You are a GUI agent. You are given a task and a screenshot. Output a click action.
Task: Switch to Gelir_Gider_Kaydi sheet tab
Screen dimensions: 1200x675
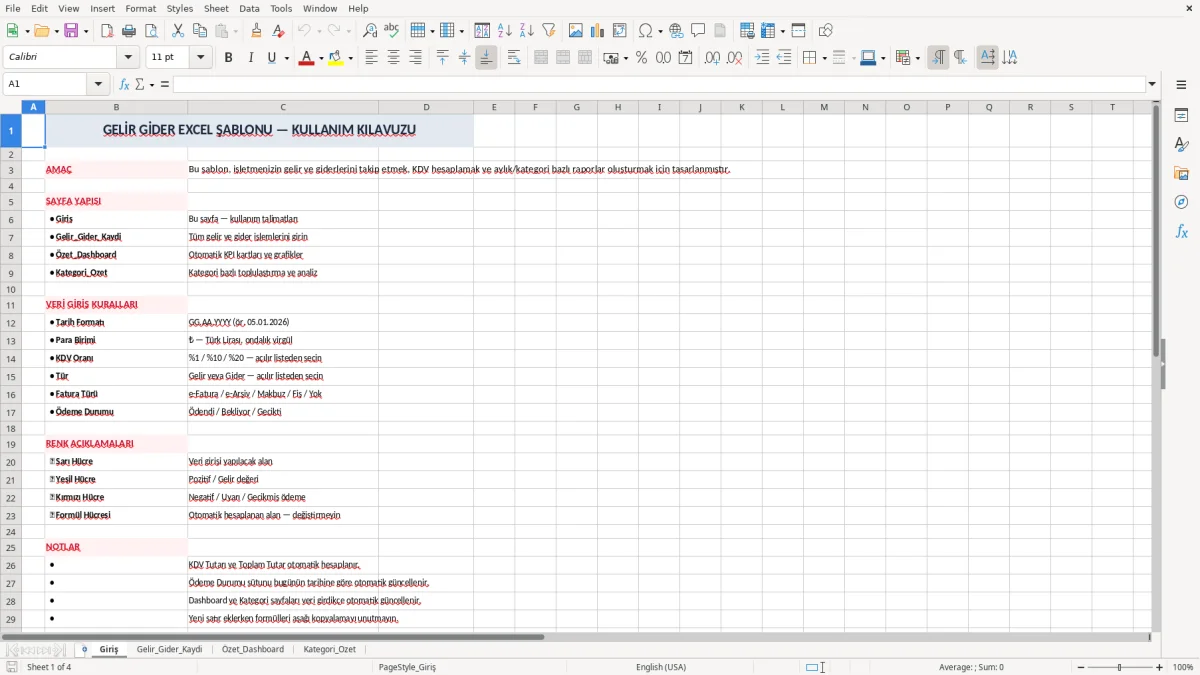pyautogui.click(x=170, y=650)
